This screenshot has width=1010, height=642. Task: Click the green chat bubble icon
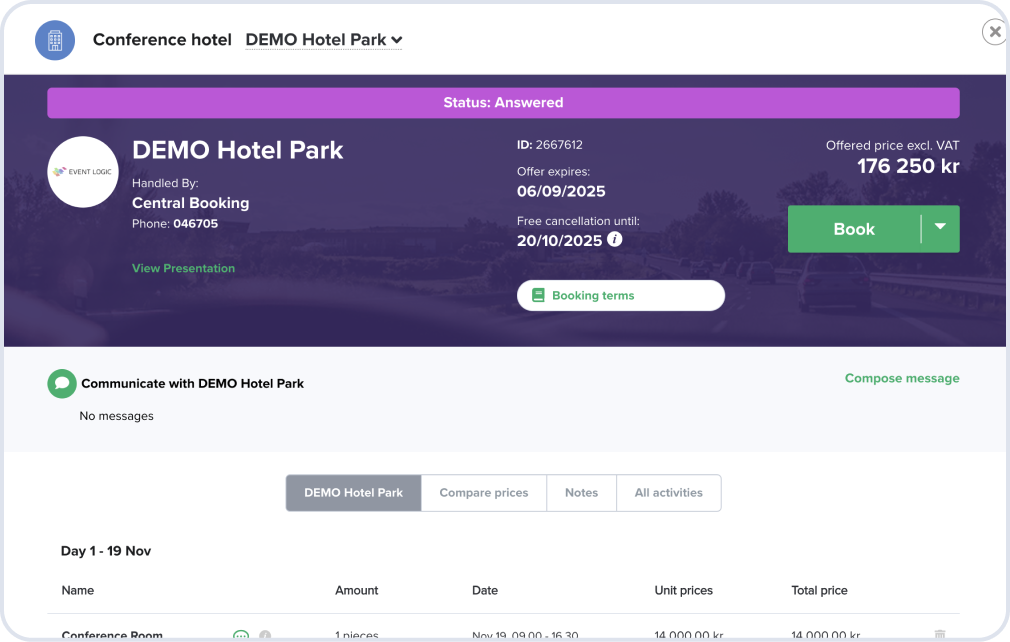[62, 383]
